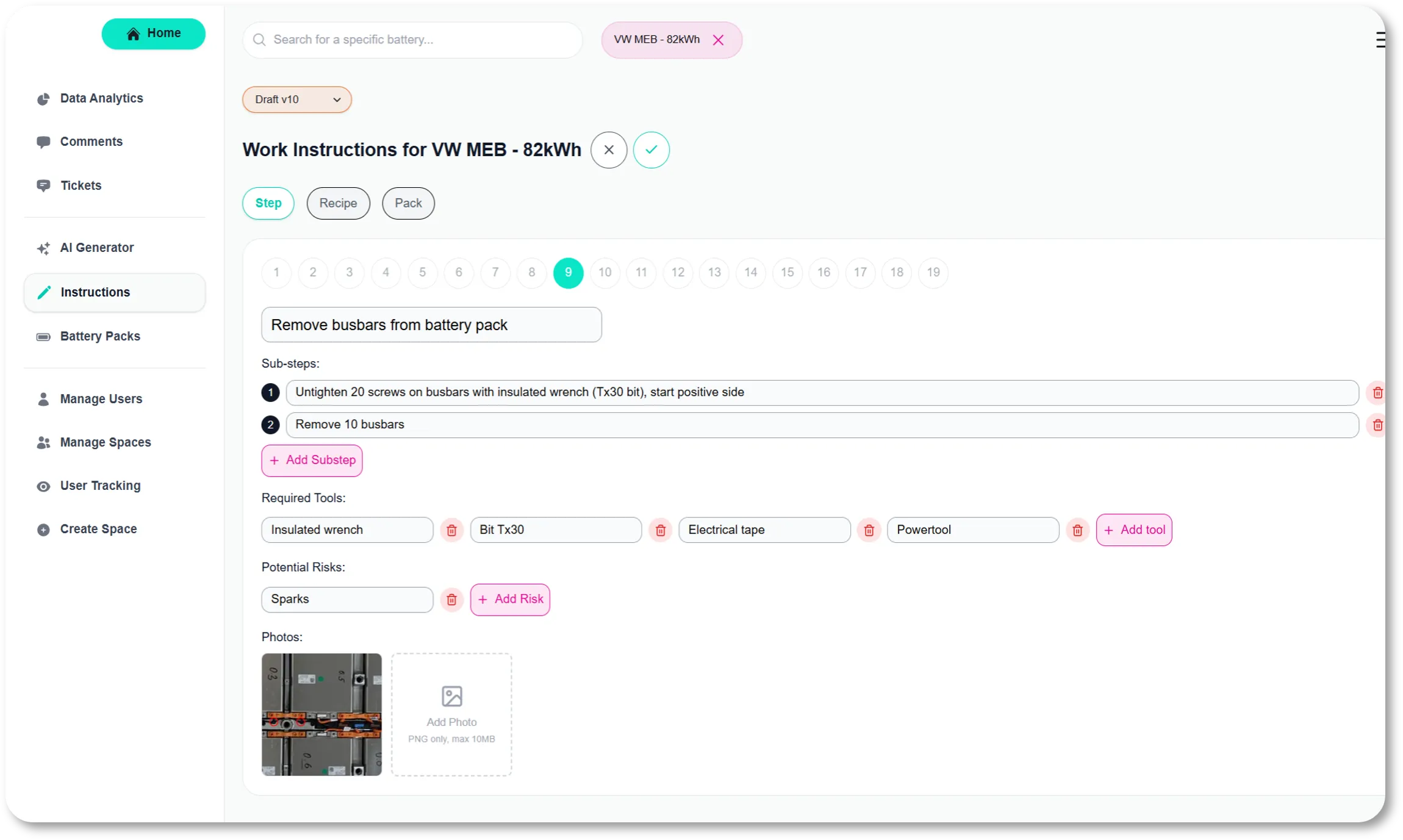This screenshot has width=1403, height=840.
Task: Click the Add Substep button
Action: (x=312, y=461)
